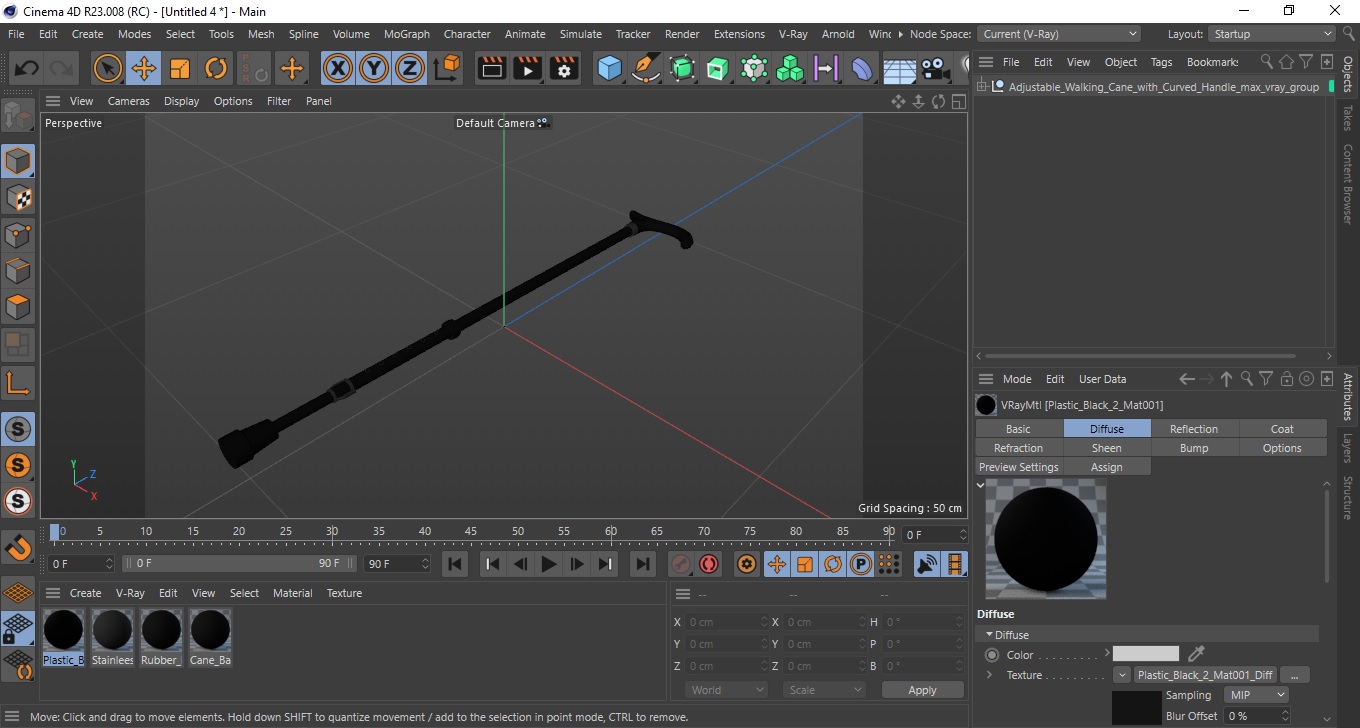The width and height of the screenshot is (1360, 728).
Task: Add a Camera object icon
Action: tap(935, 70)
